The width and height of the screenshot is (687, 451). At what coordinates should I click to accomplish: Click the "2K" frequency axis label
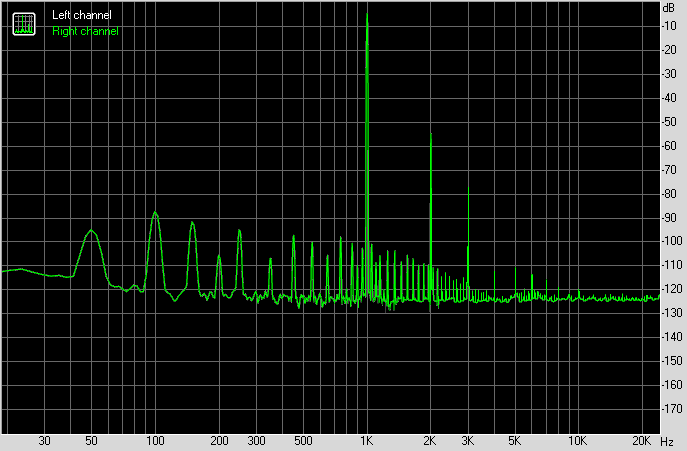click(x=430, y=441)
